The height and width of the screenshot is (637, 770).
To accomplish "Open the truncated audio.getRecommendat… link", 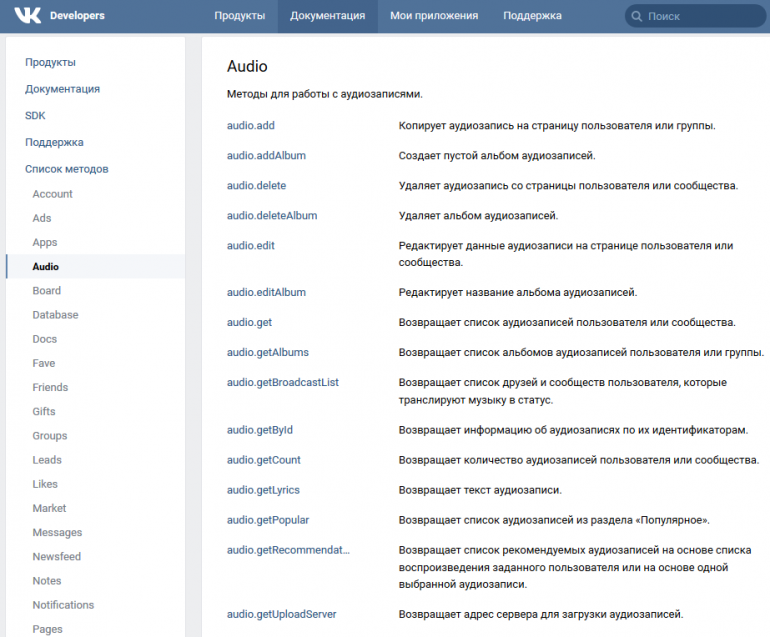I will click(x=288, y=550).
